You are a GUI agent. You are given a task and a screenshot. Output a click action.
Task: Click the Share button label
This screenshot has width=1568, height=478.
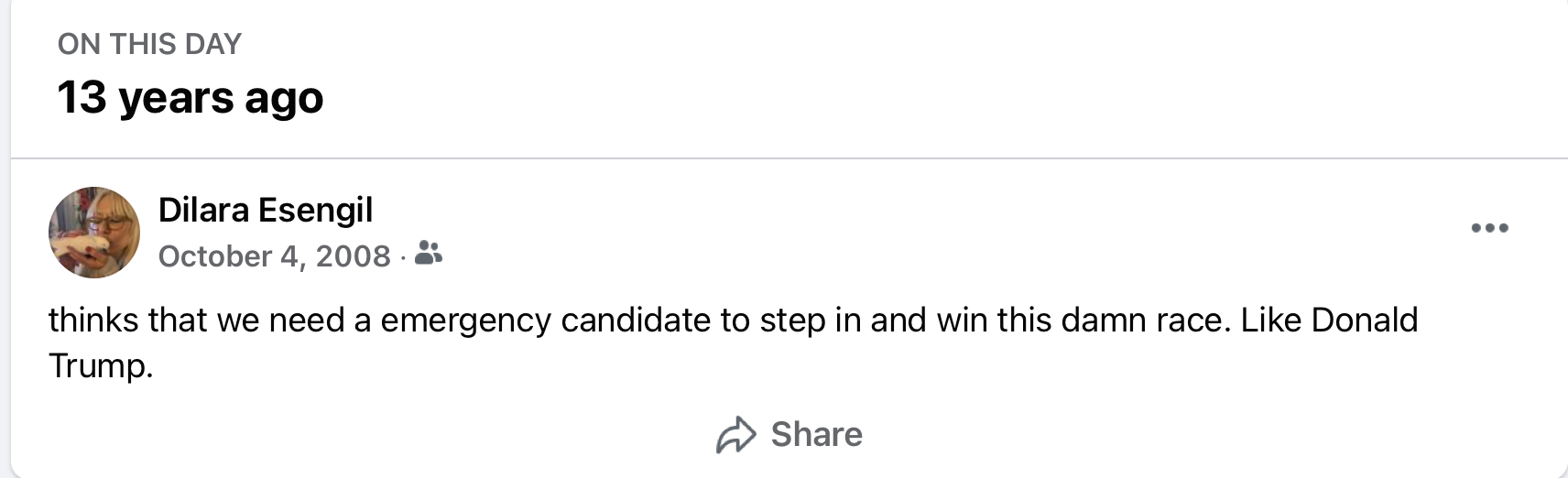tap(816, 434)
